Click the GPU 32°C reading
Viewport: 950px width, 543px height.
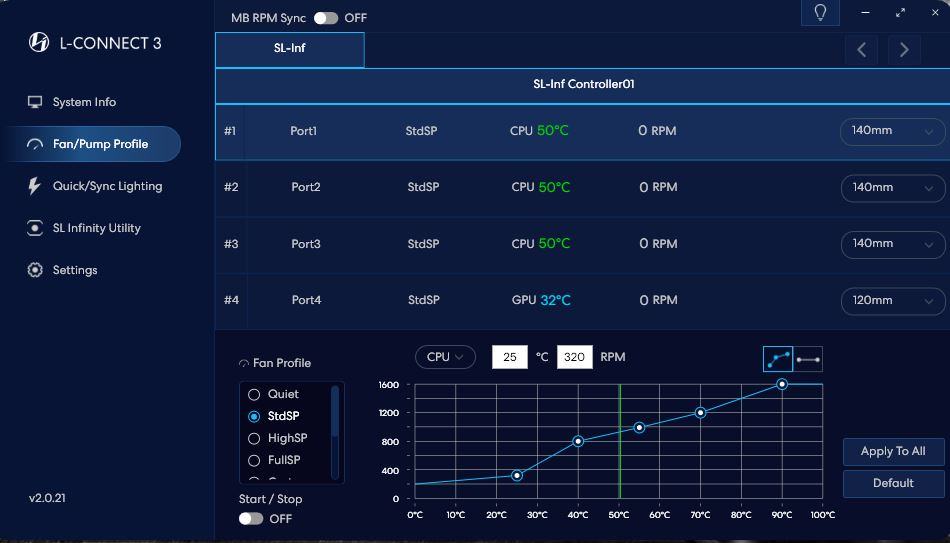pos(541,301)
